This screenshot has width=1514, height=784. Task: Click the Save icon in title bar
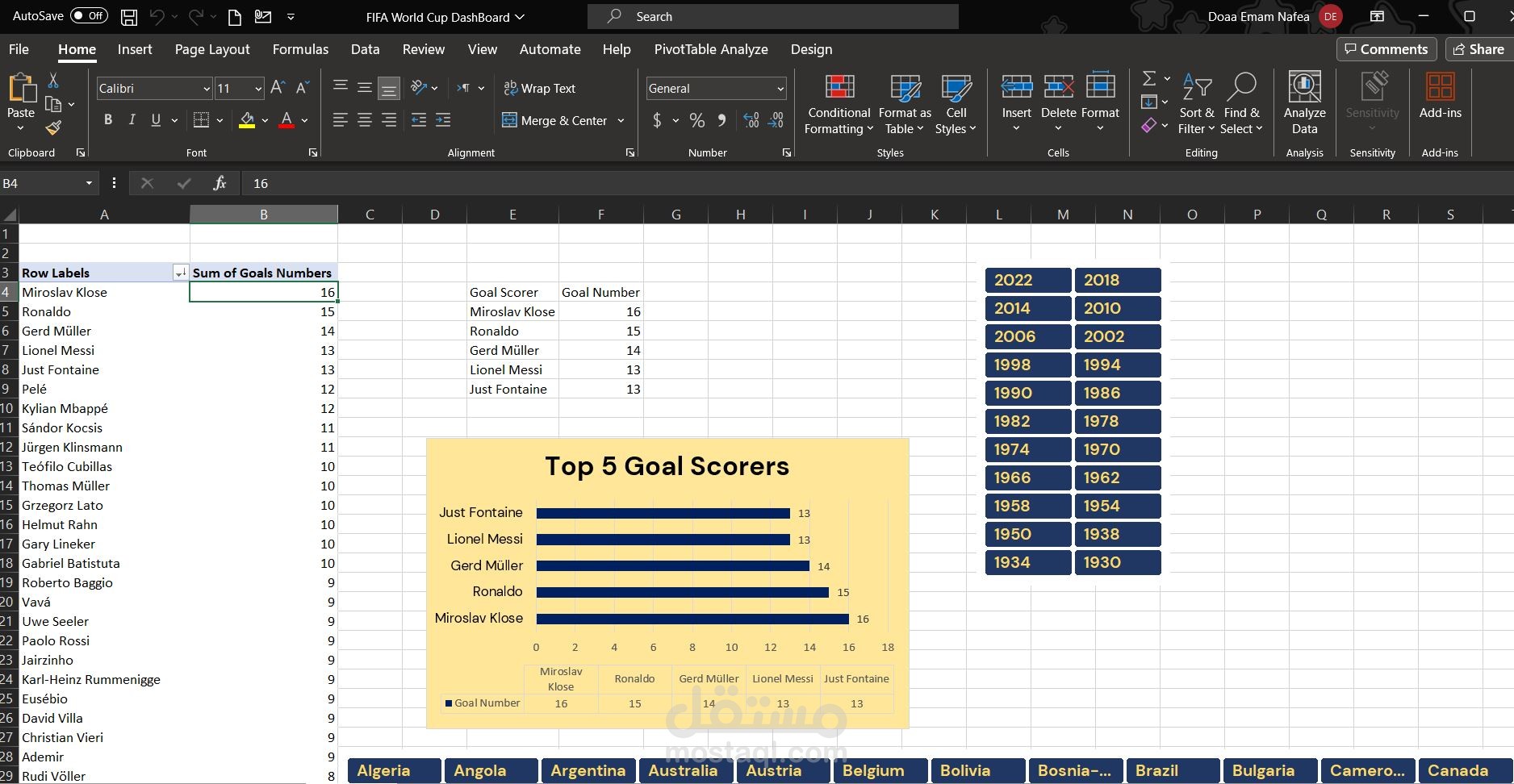tap(128, 16)
